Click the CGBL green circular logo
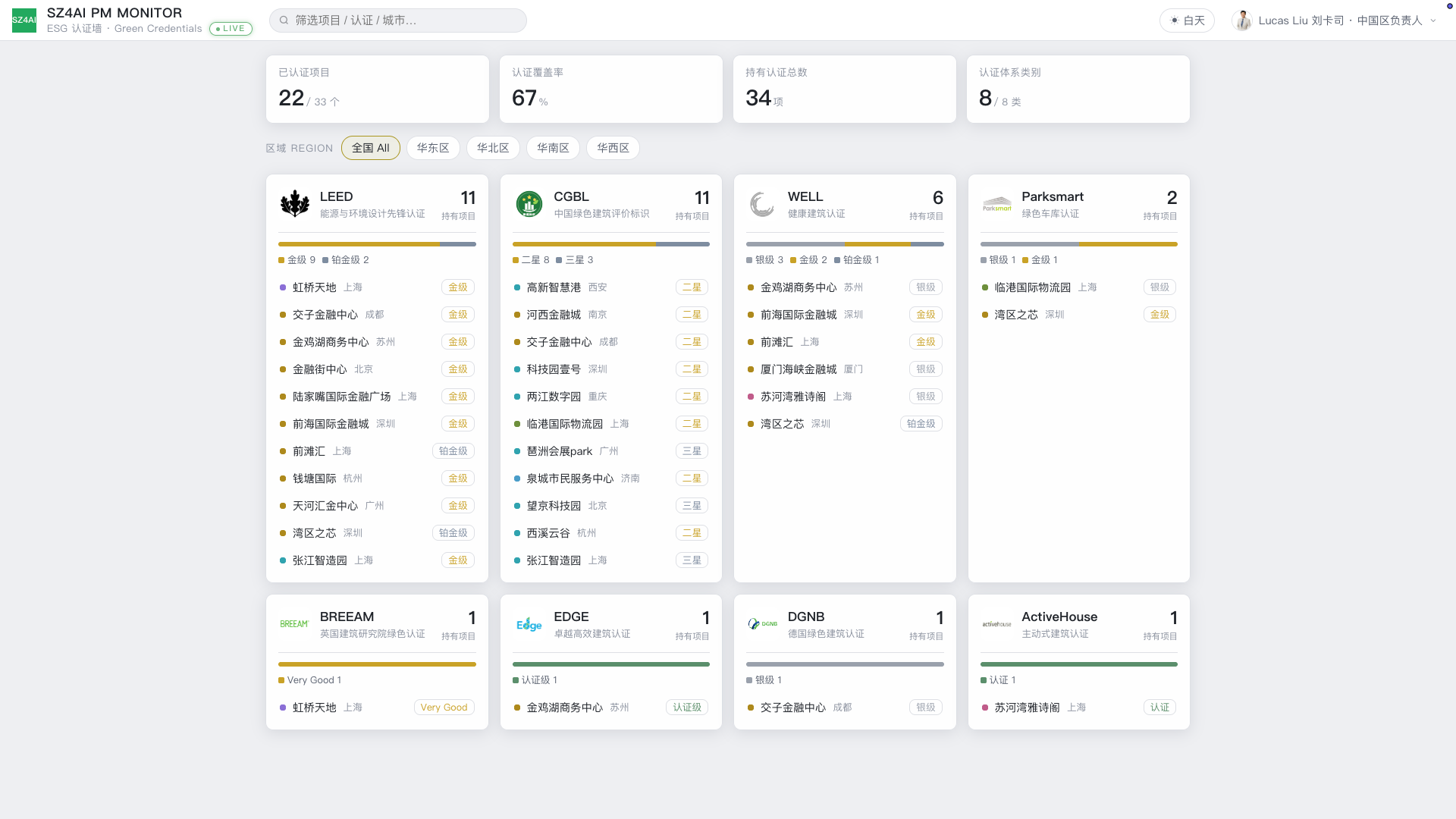The width and height of the screenshot is (1456, 819). pos(529,204)
